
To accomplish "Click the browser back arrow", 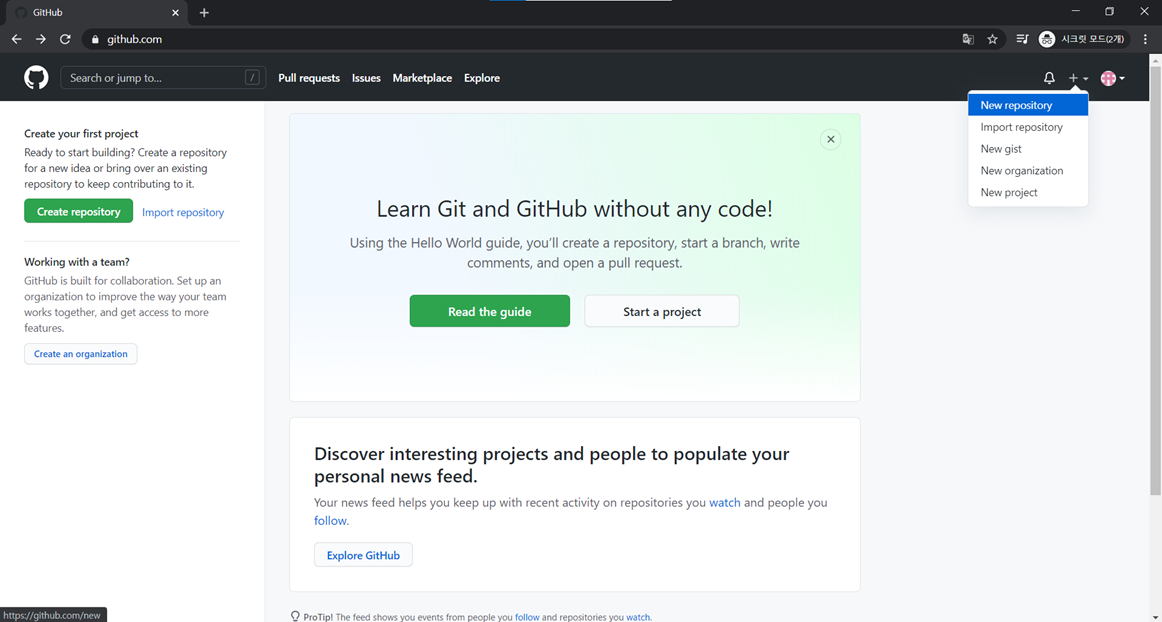I will tap(16, 39).
